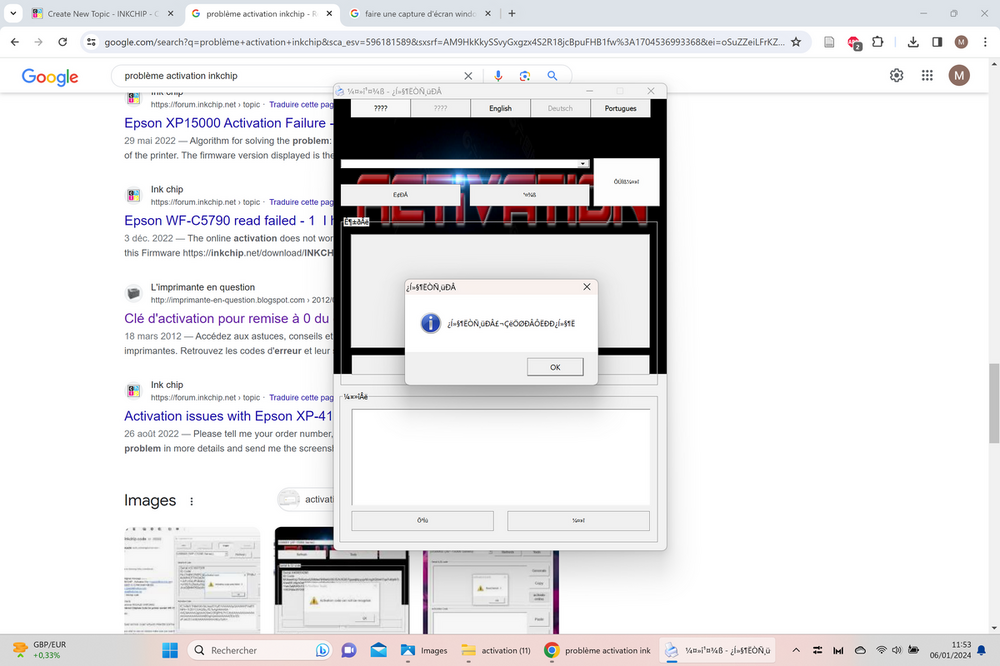1000x666 pixels.
Task: Click the Google Lens image search icon
Action: (524, 76)
